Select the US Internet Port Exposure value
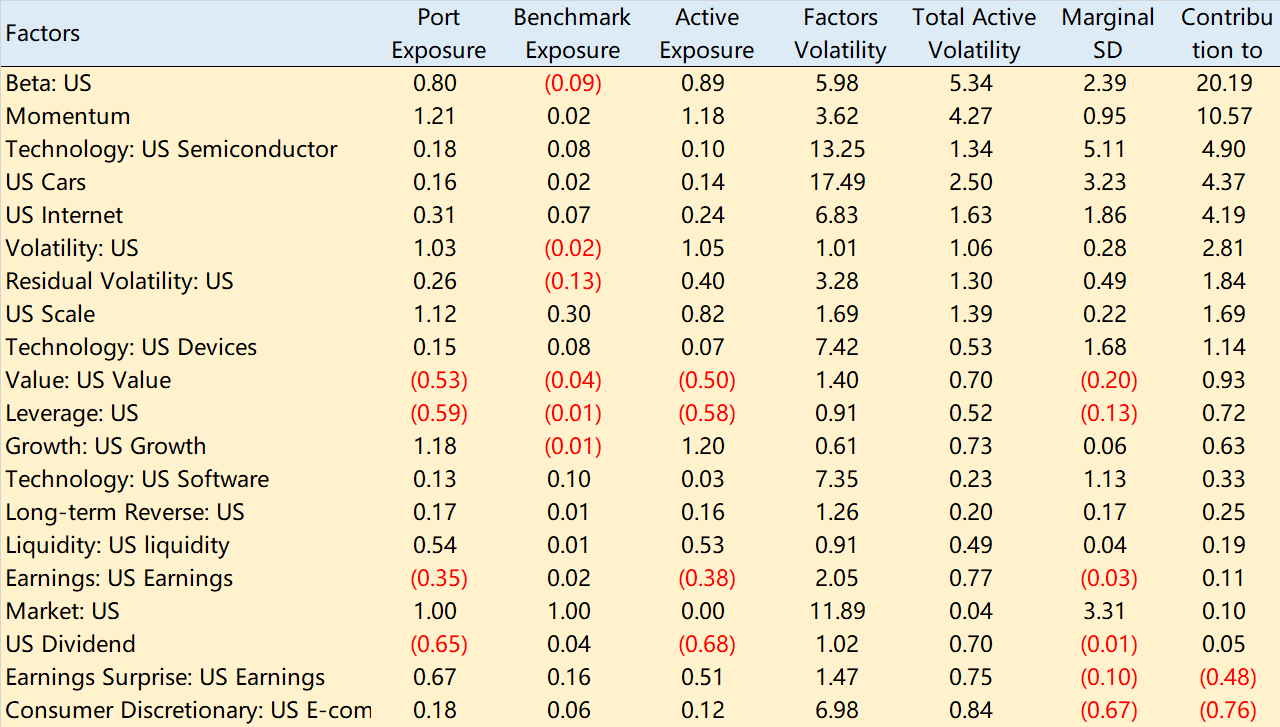1280x727 pixels. pos(435,215)
